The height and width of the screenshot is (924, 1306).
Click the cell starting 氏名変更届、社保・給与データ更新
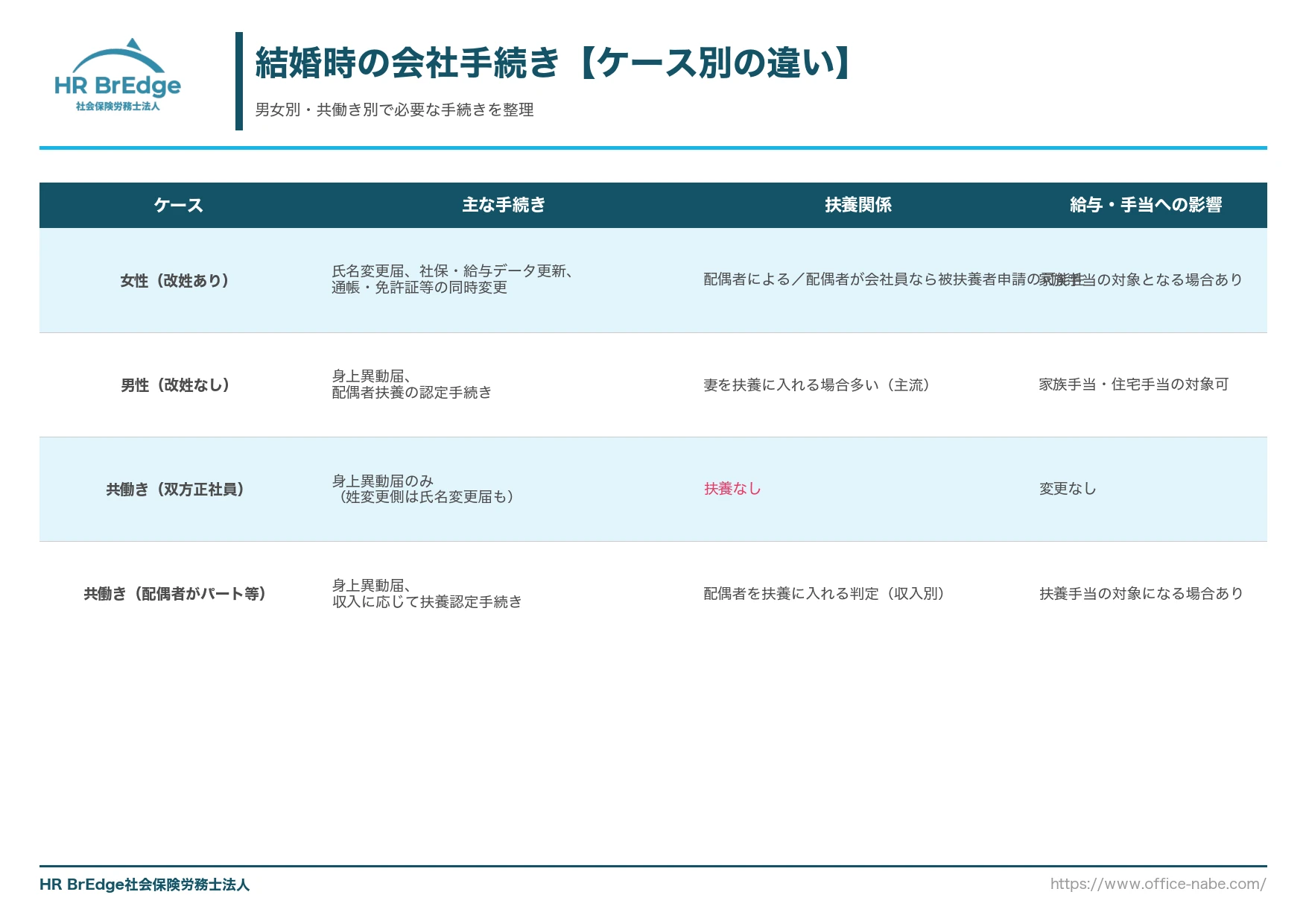(452, 279)
